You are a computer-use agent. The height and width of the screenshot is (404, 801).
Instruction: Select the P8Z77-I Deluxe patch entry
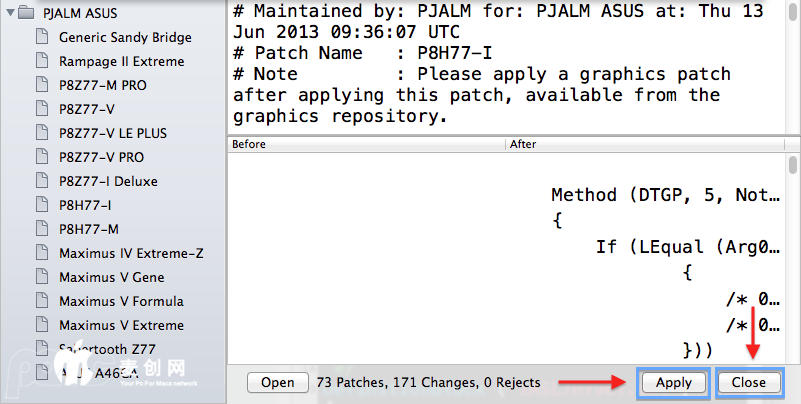point(108,181)
